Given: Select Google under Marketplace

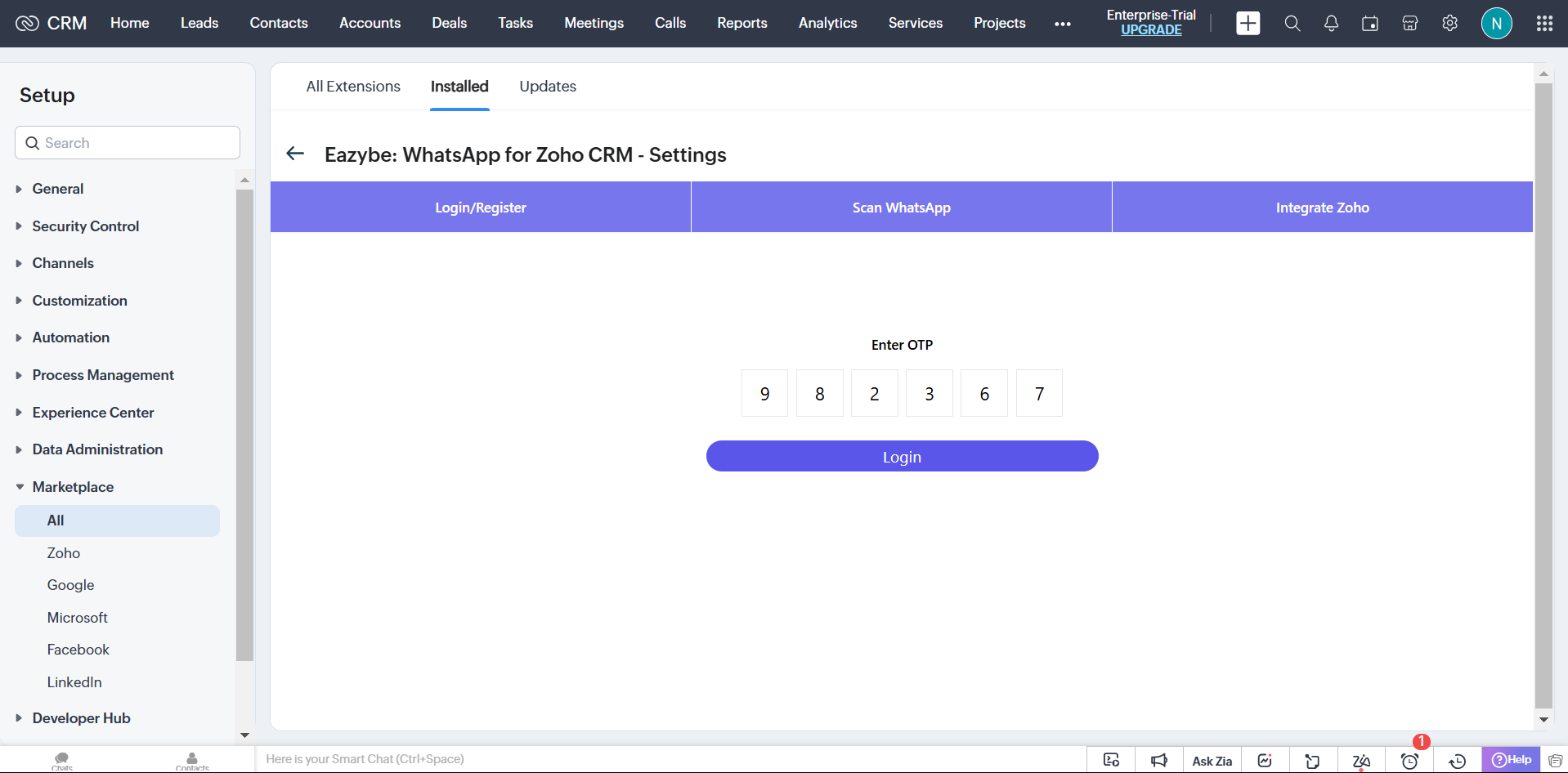Looking at the screenshot, I should [x=71, y=585].
